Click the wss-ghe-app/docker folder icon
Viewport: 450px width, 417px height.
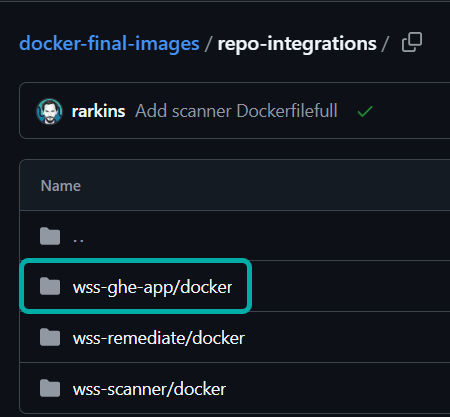point(50,286)
